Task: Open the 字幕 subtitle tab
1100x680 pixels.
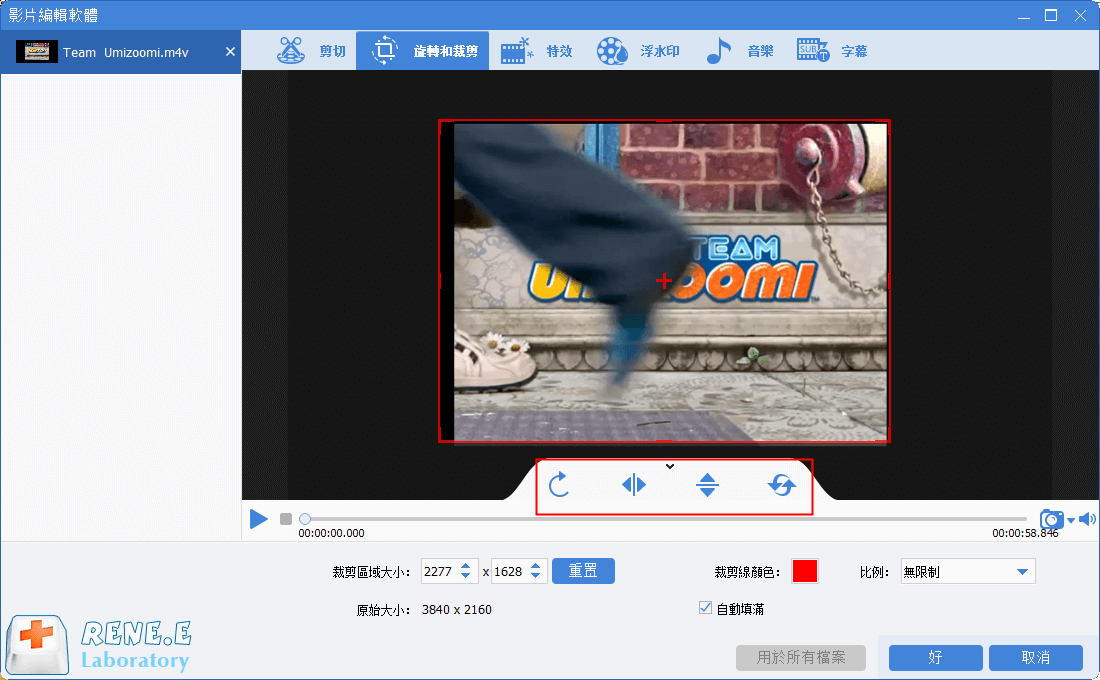Action: tap(832, 51)
